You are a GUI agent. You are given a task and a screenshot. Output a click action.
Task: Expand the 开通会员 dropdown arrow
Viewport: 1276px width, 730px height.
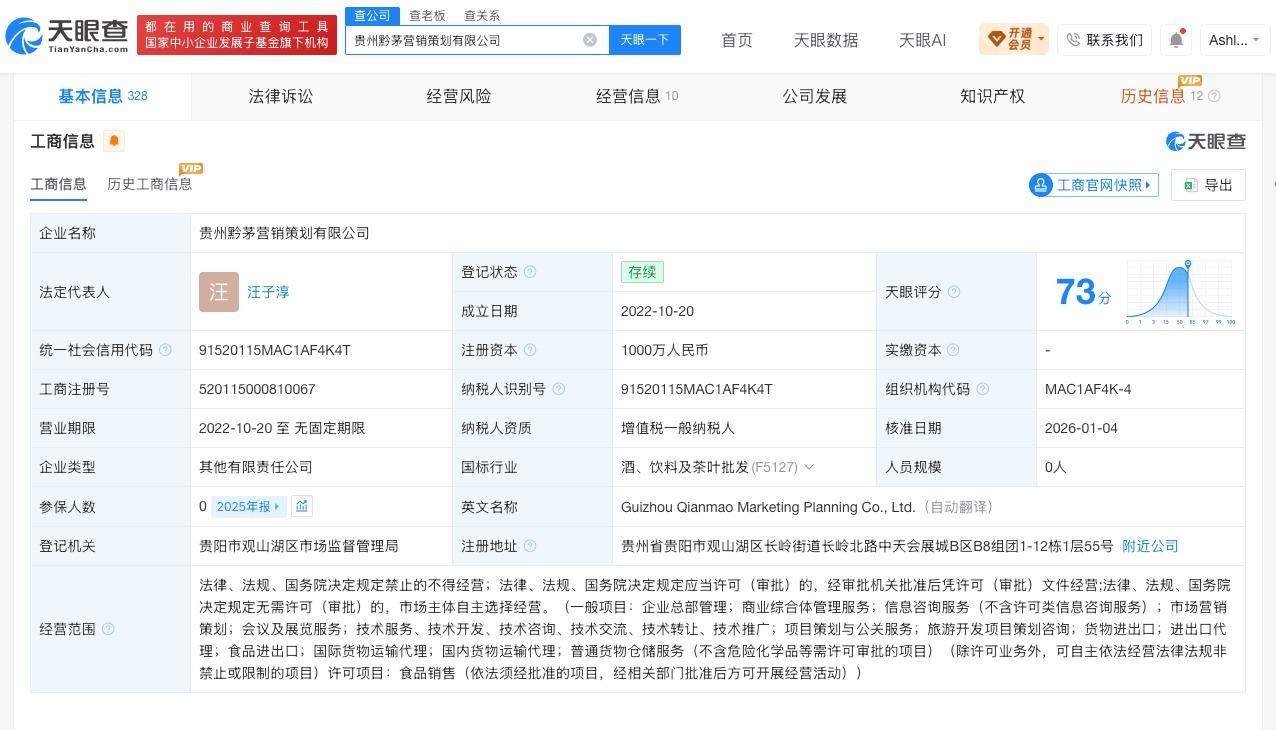(x=1041, y=40)
